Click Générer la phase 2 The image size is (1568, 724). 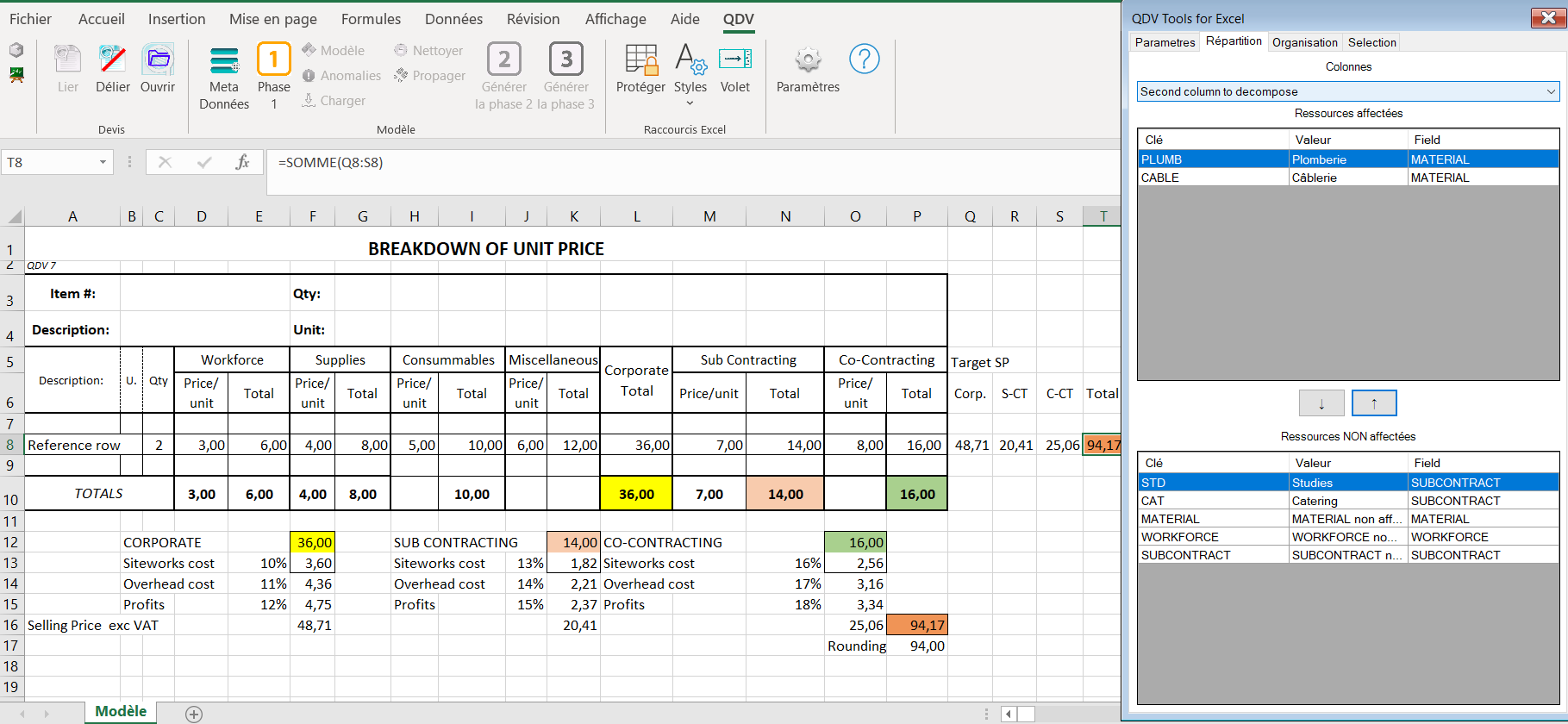pyautogui.click(x=504, y=78)
